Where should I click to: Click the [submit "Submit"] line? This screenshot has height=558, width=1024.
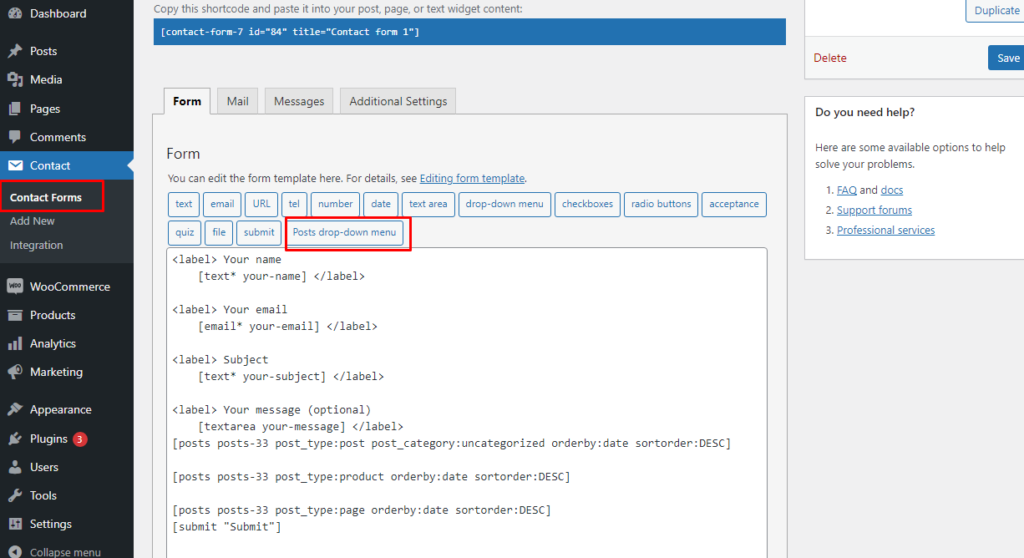pos(227,527)
